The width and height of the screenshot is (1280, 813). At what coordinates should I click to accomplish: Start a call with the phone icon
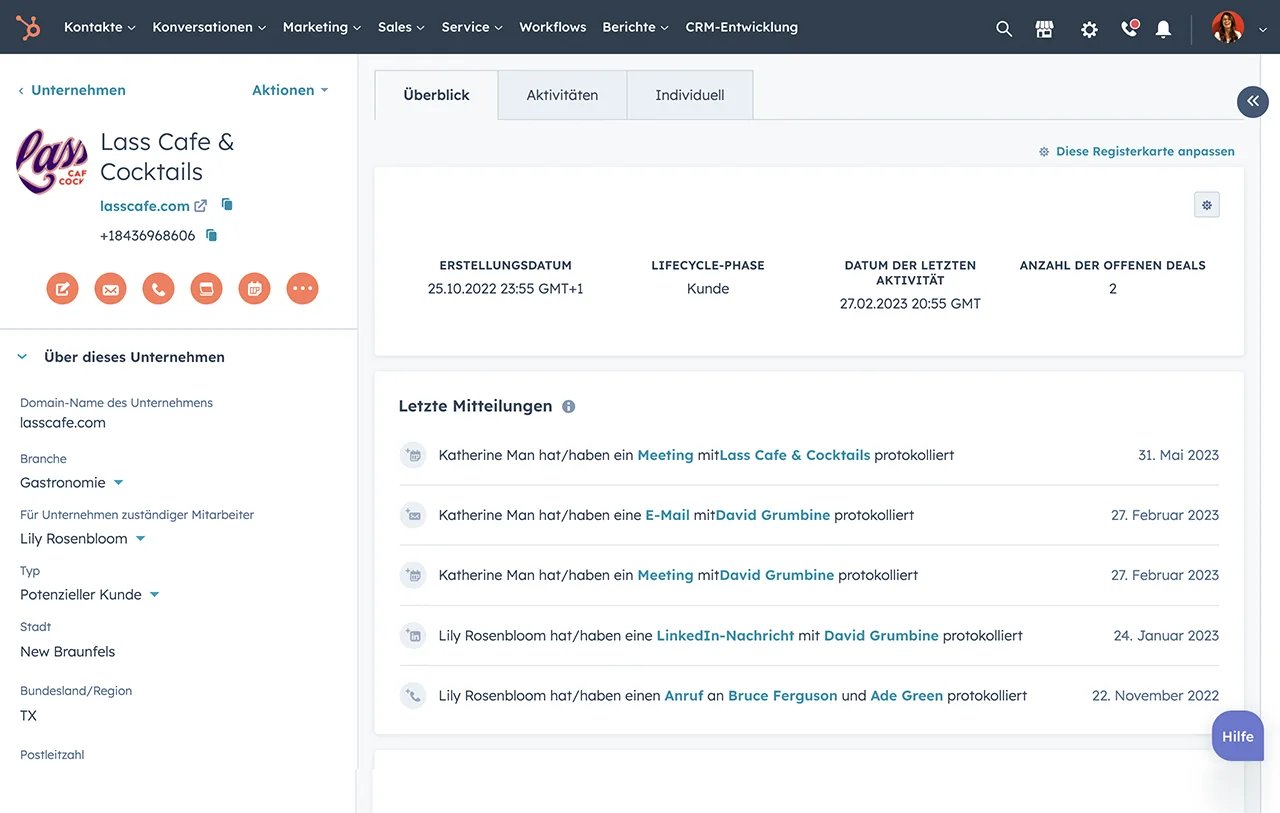pyautogui.click(x=158, y=288)
